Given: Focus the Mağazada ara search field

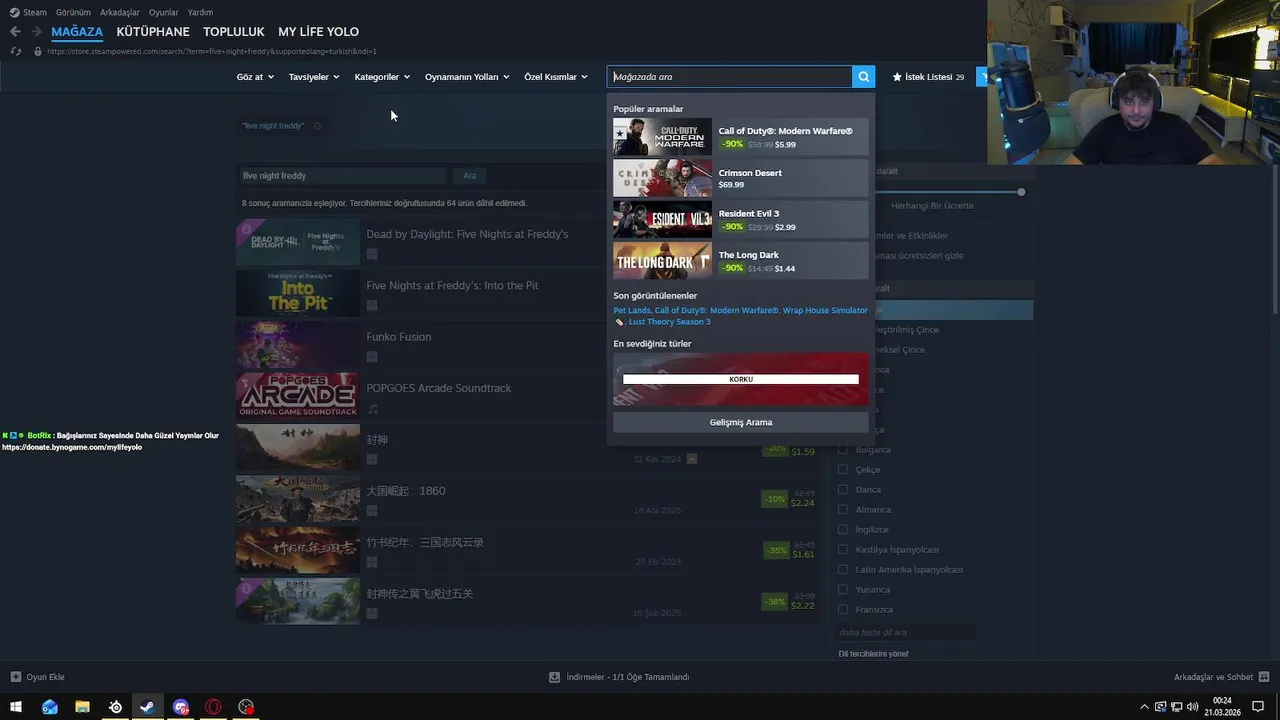Looking at the screenshot, I should 730,76.
